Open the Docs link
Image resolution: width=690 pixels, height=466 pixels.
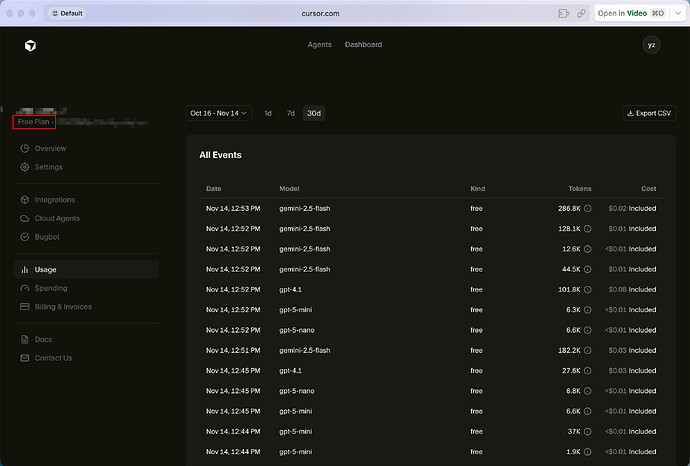coord(86,339)
